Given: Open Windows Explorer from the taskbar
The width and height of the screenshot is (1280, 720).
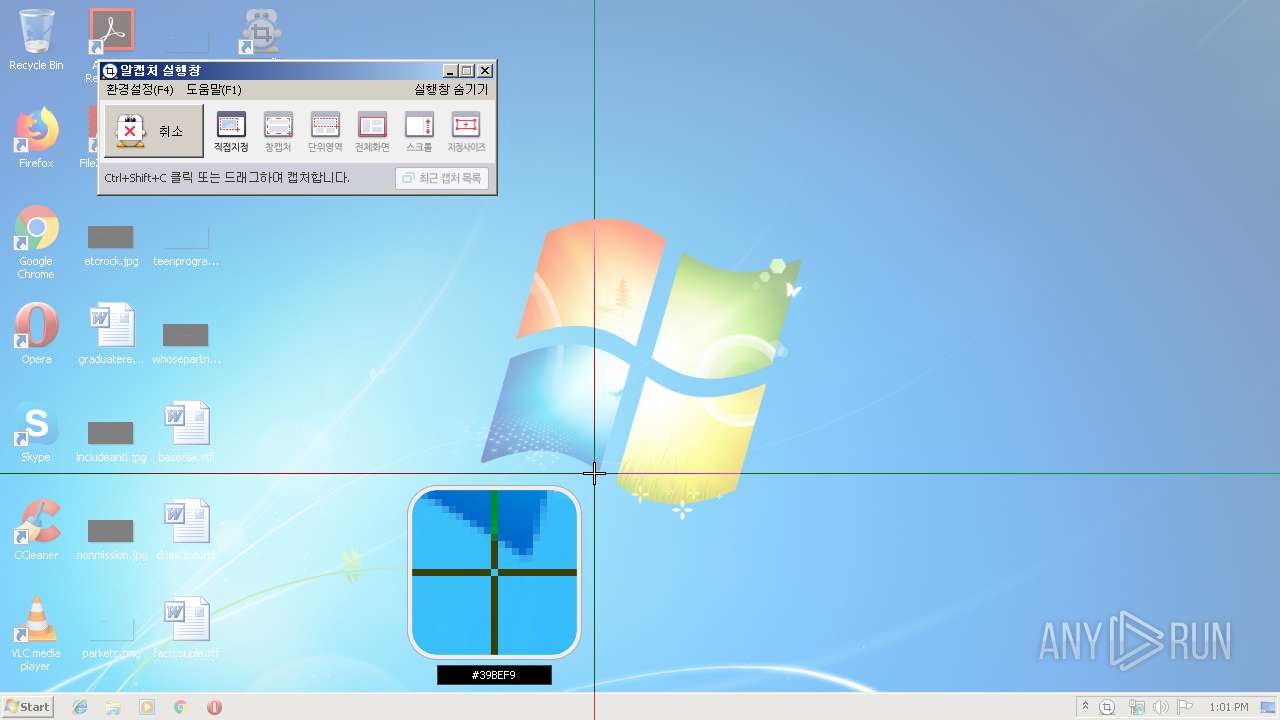Looking at the screenshot, I should tap(113, 707).
